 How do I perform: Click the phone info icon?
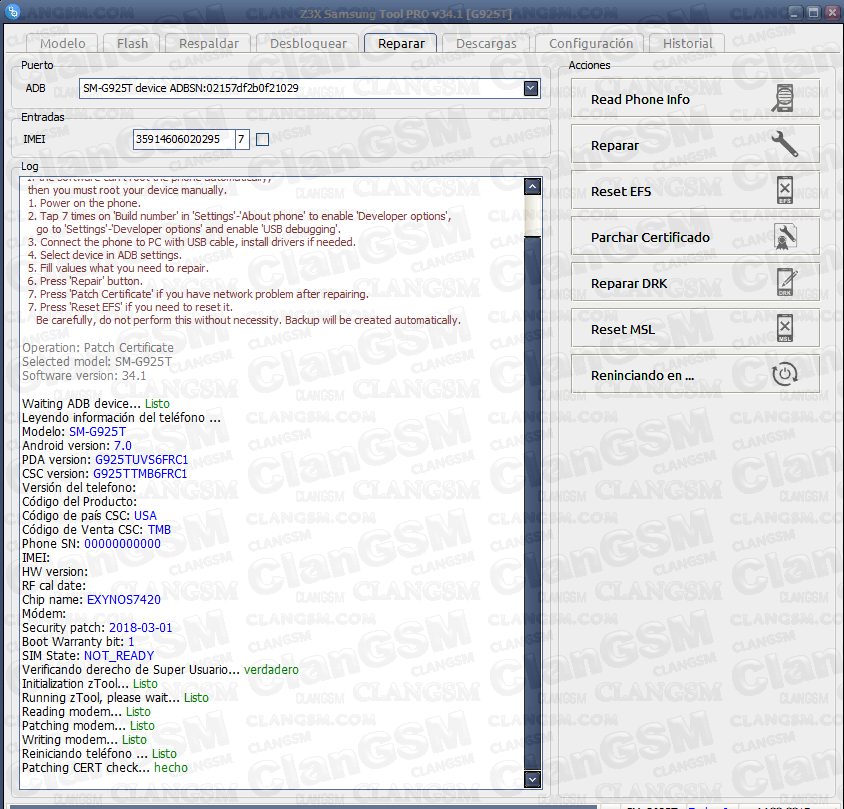coord(784,99)
